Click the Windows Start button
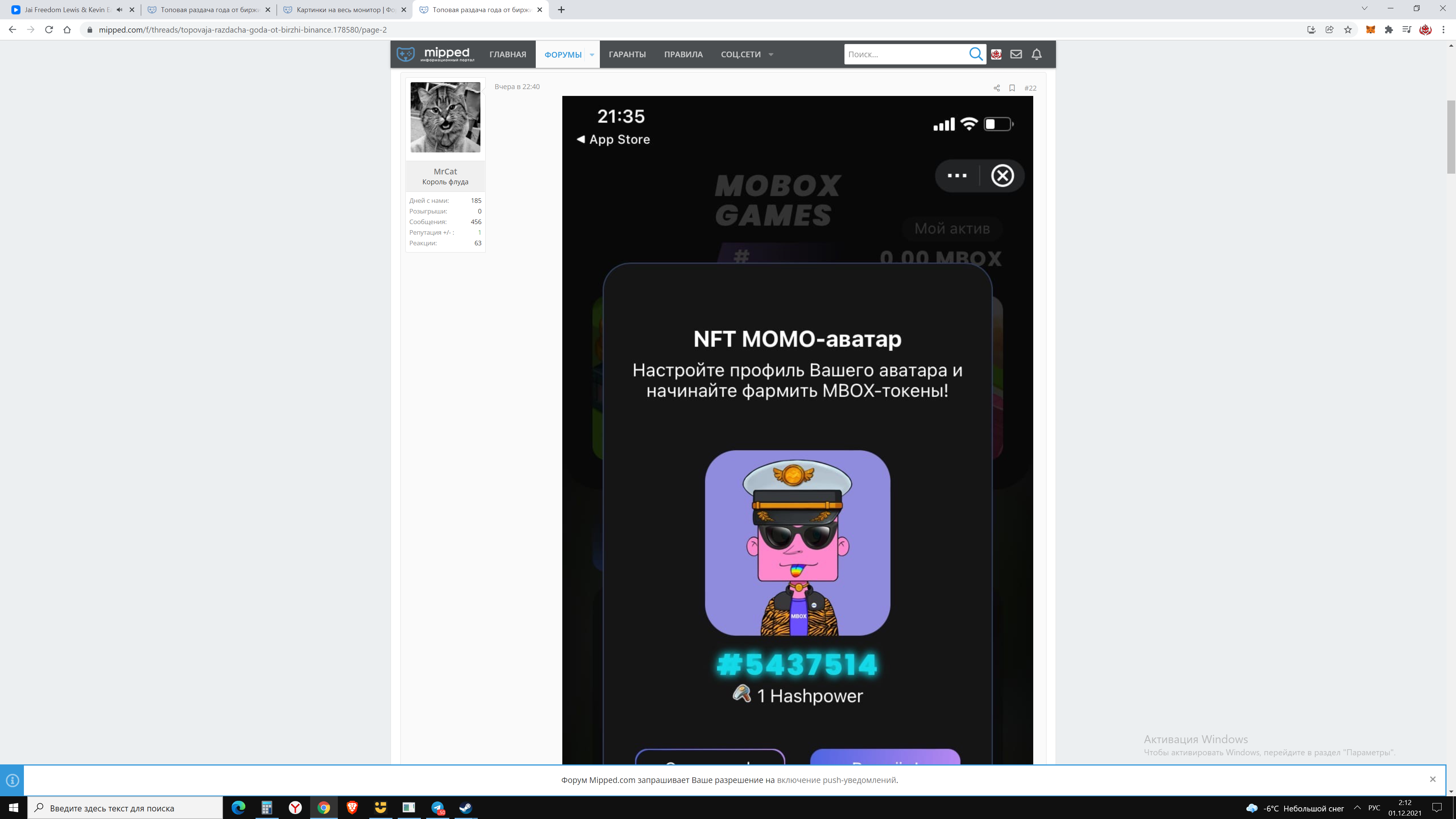 click(14, 808)
